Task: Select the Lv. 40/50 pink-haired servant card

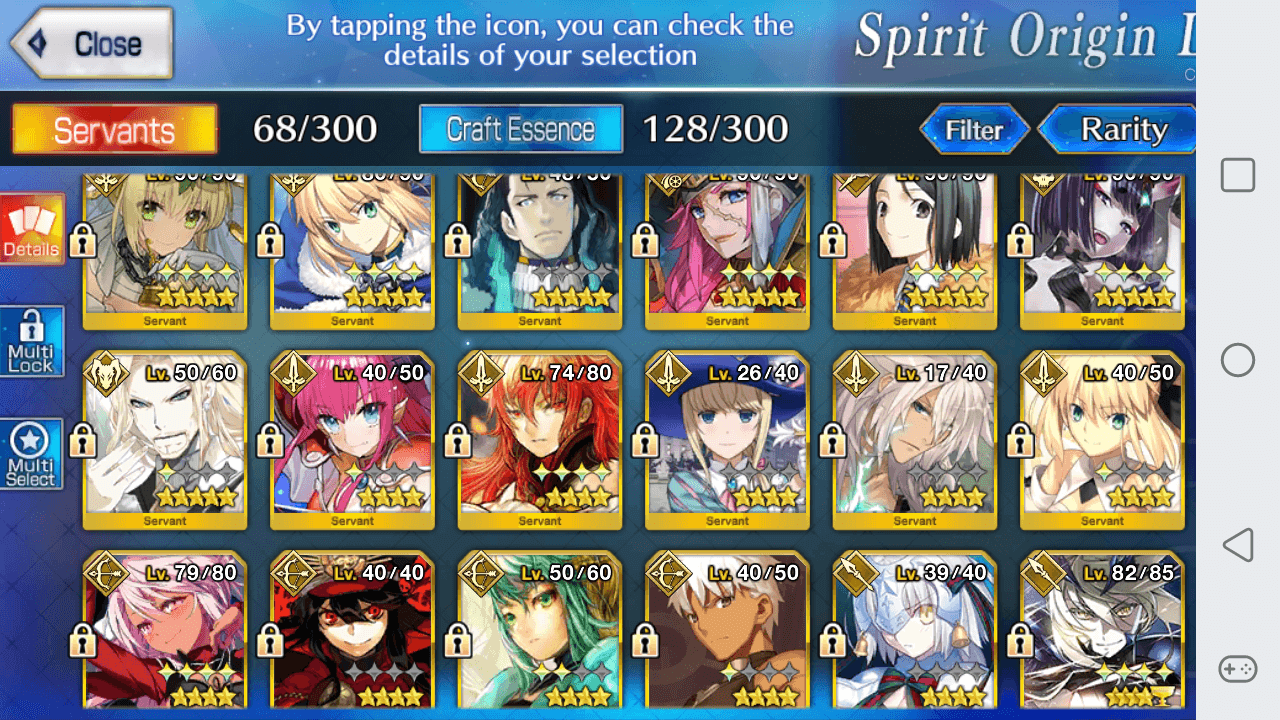Action: pos(352,440)
